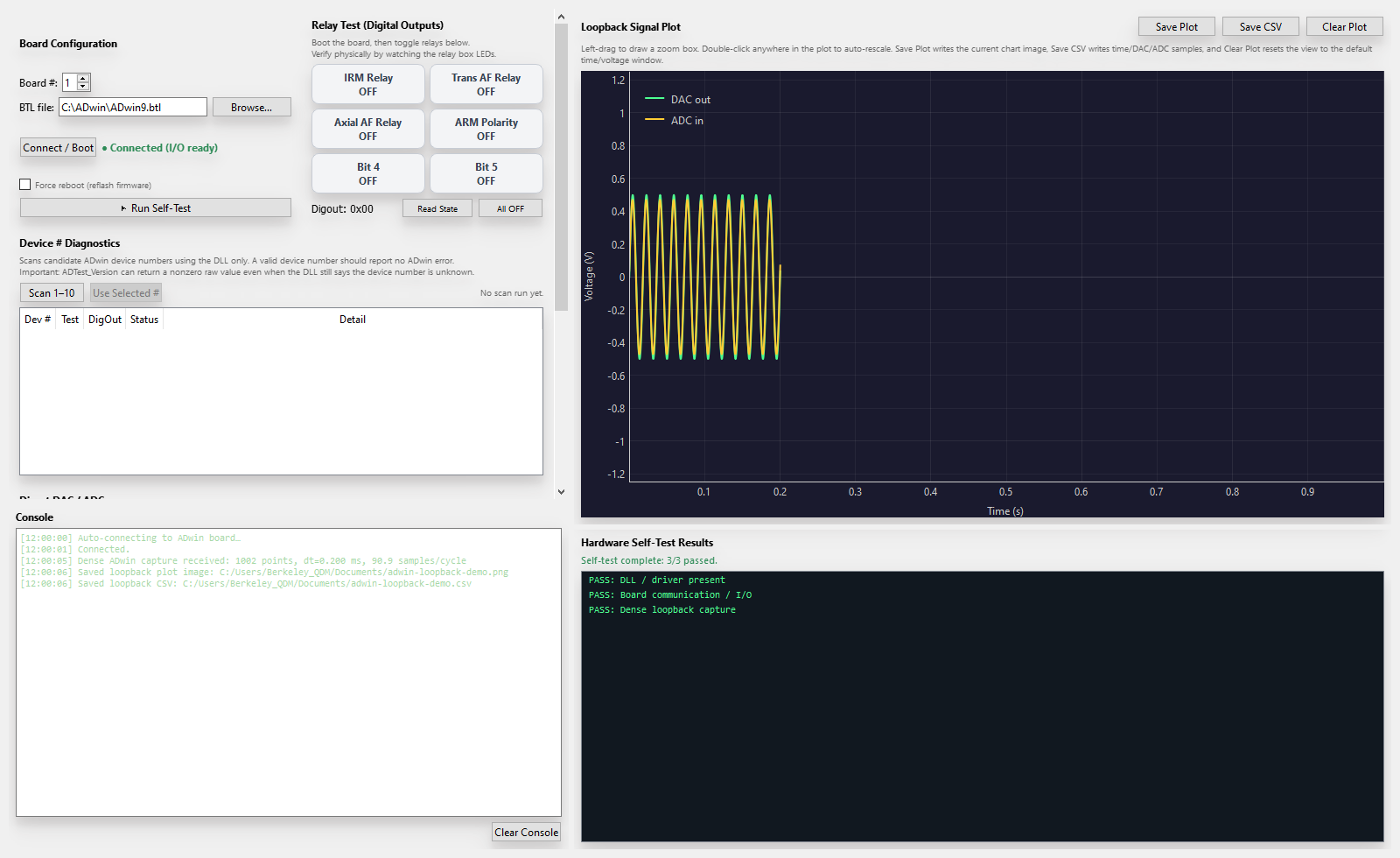Click console line 'Saved loopback CSV'

[246, 583]
